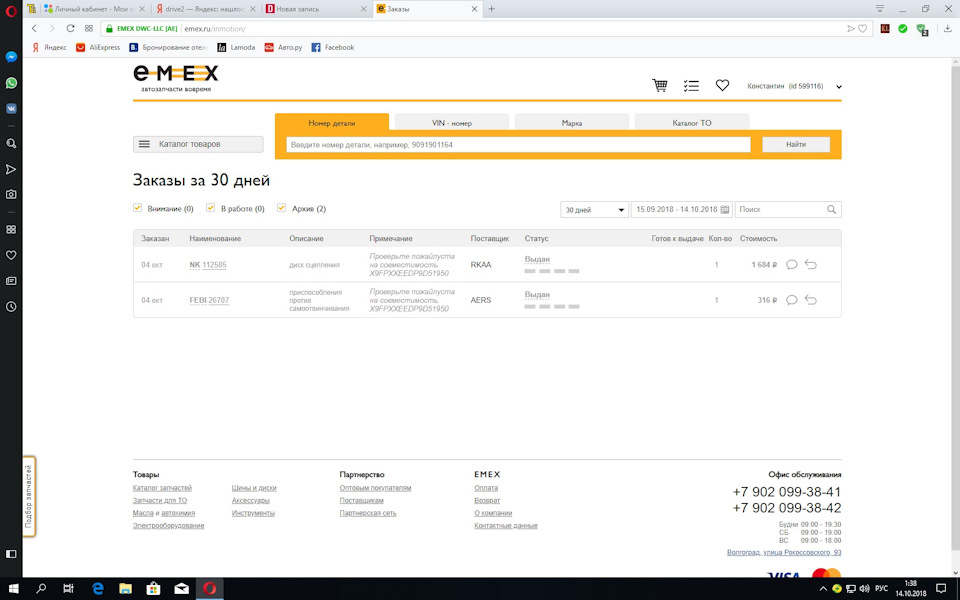The height and width of the screenshot is (600, 960).
Task: Open Оплата footer link
Action: (x=486, y=488)
